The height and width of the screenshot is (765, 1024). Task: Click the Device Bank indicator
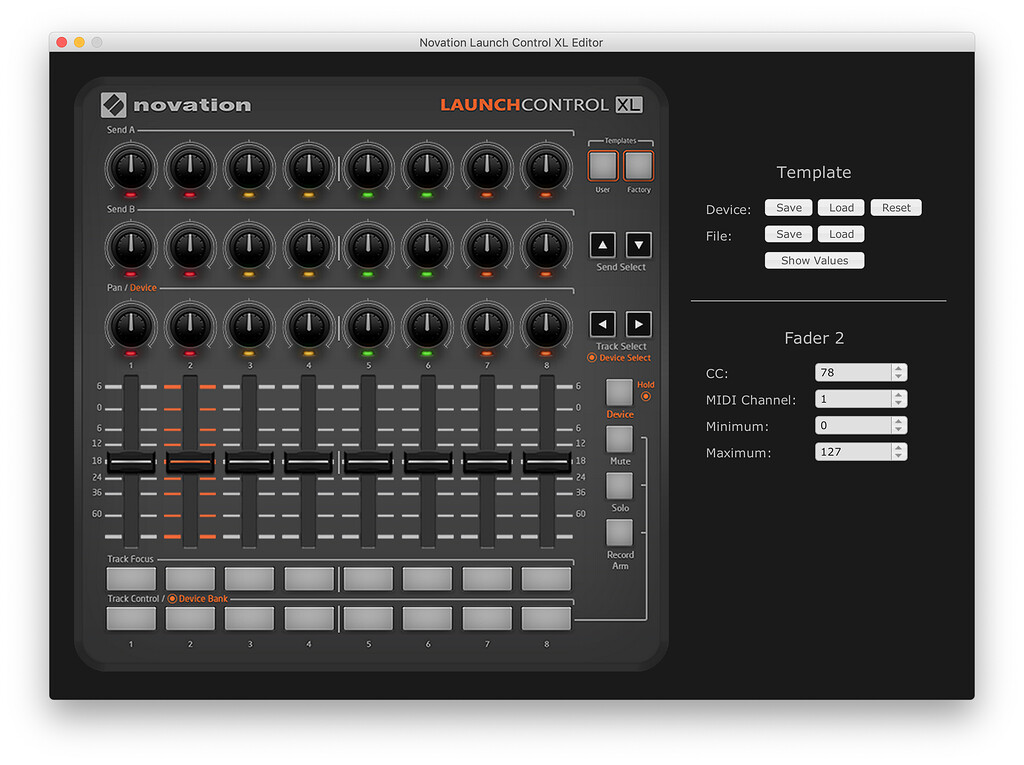coord(172,598)
